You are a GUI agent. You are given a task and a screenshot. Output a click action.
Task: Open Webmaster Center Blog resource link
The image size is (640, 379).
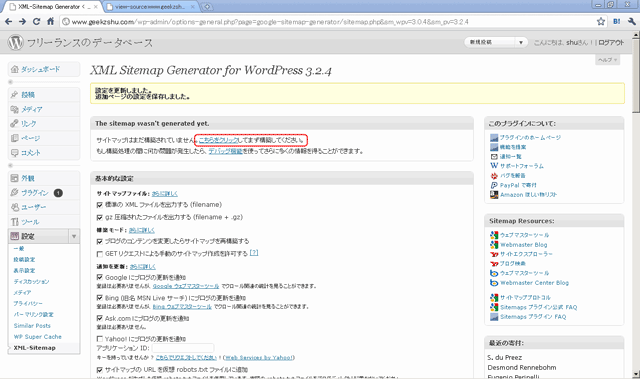(534, 283)
